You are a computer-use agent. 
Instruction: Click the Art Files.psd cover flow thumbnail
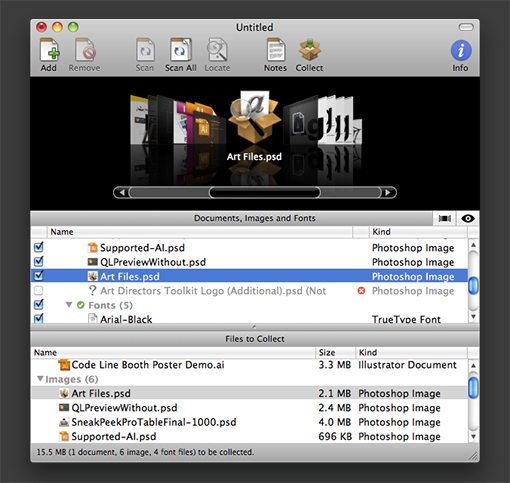click(255, 117)
